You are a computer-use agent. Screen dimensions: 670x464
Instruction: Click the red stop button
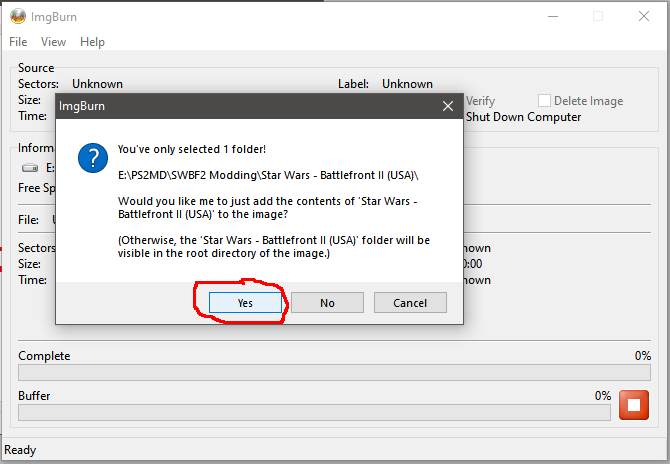(634, 405)
